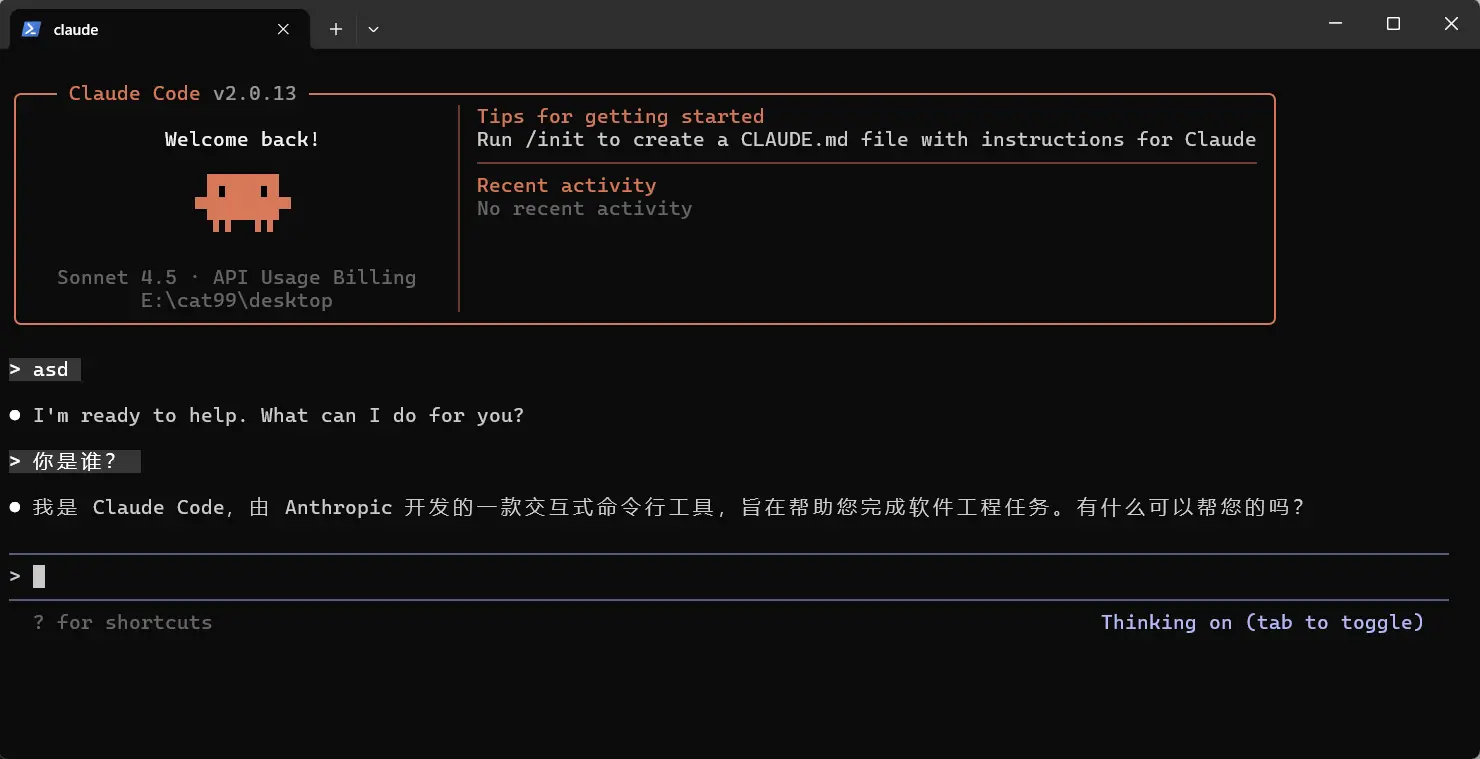
Task: Click the "Tips for getting started" heading
Action: point(620,116)
